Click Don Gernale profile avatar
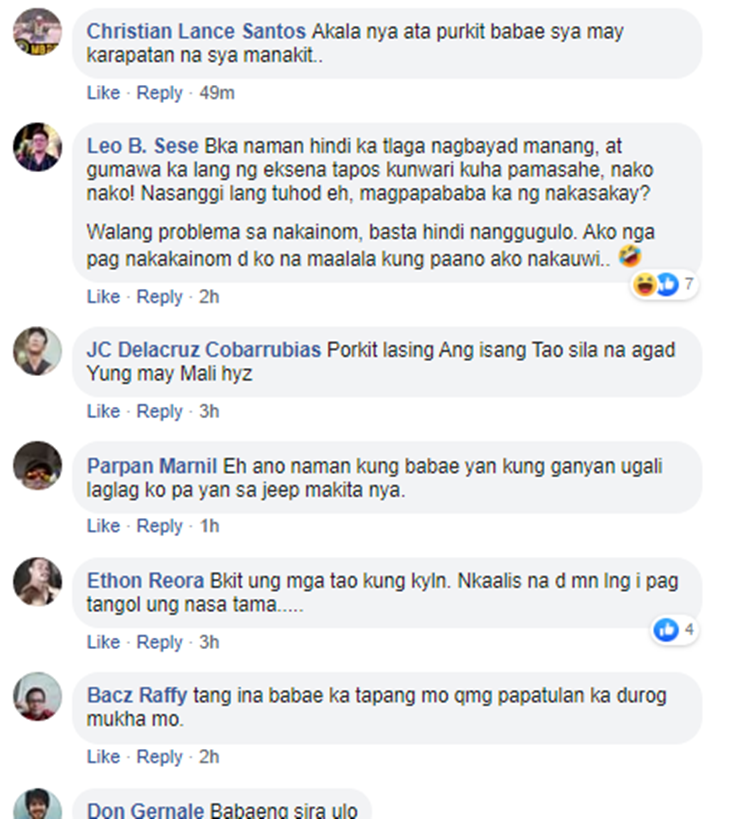Image resolution: width=750 pixels, height=819 pixels. click(38, 804)
